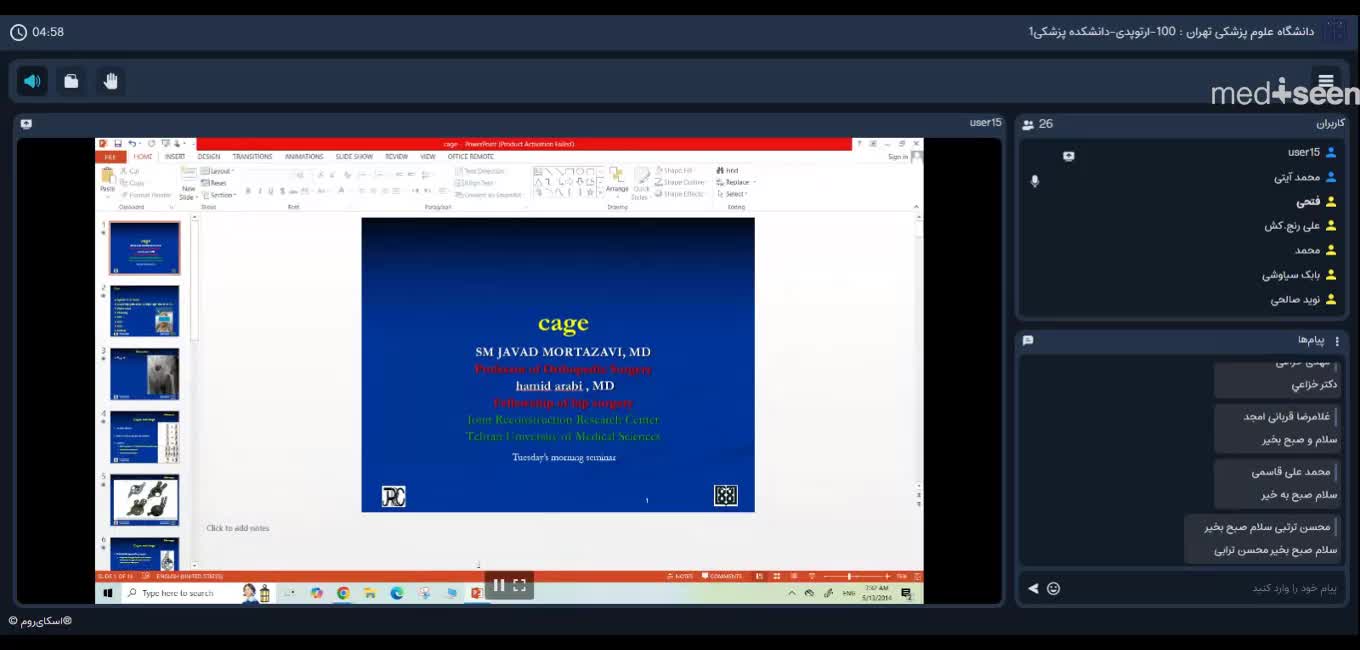Click the users group icon showing 26
1360x650 pixels.
(x=1028, y=124)
